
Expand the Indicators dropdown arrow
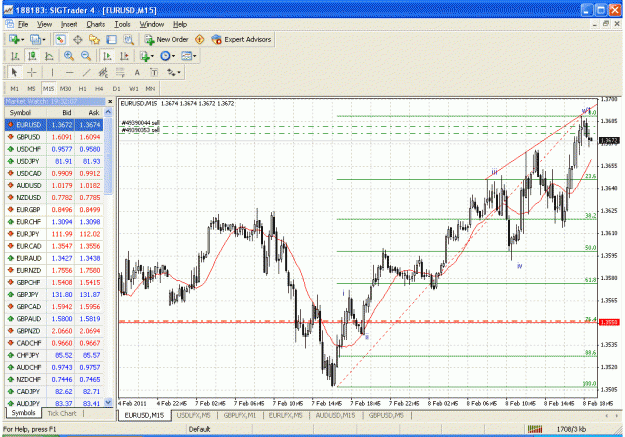[x=153, y=57]
